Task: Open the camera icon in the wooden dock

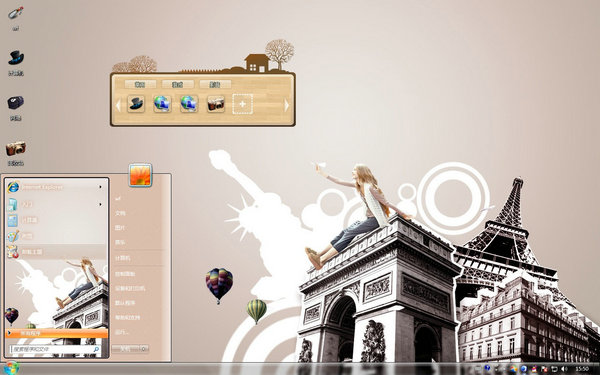Action: (216, 104)
